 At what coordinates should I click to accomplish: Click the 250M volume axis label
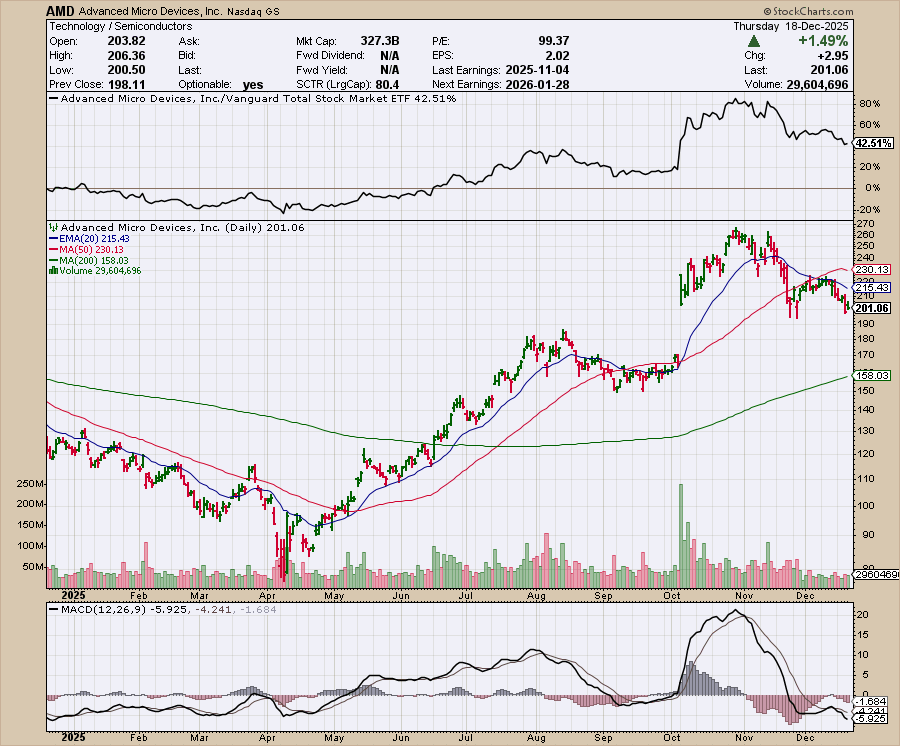(x=31, y=484)
